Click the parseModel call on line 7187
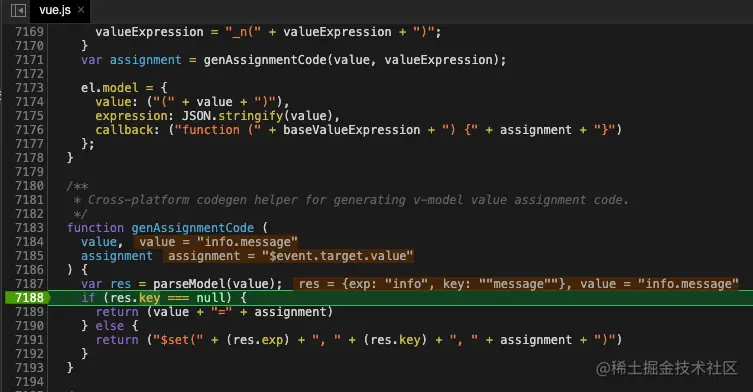The width and height of the screenshot is (753, 392). [189, 284]
